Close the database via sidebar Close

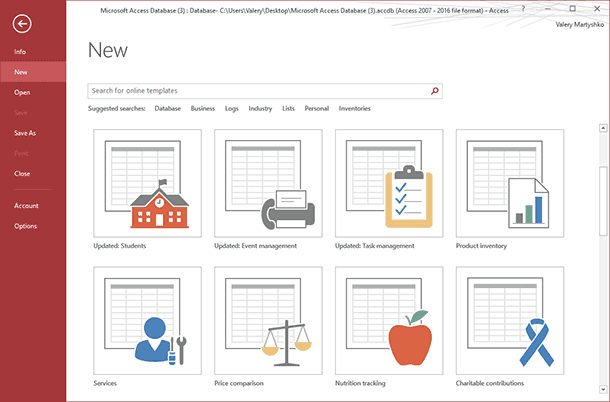(33, 174)
